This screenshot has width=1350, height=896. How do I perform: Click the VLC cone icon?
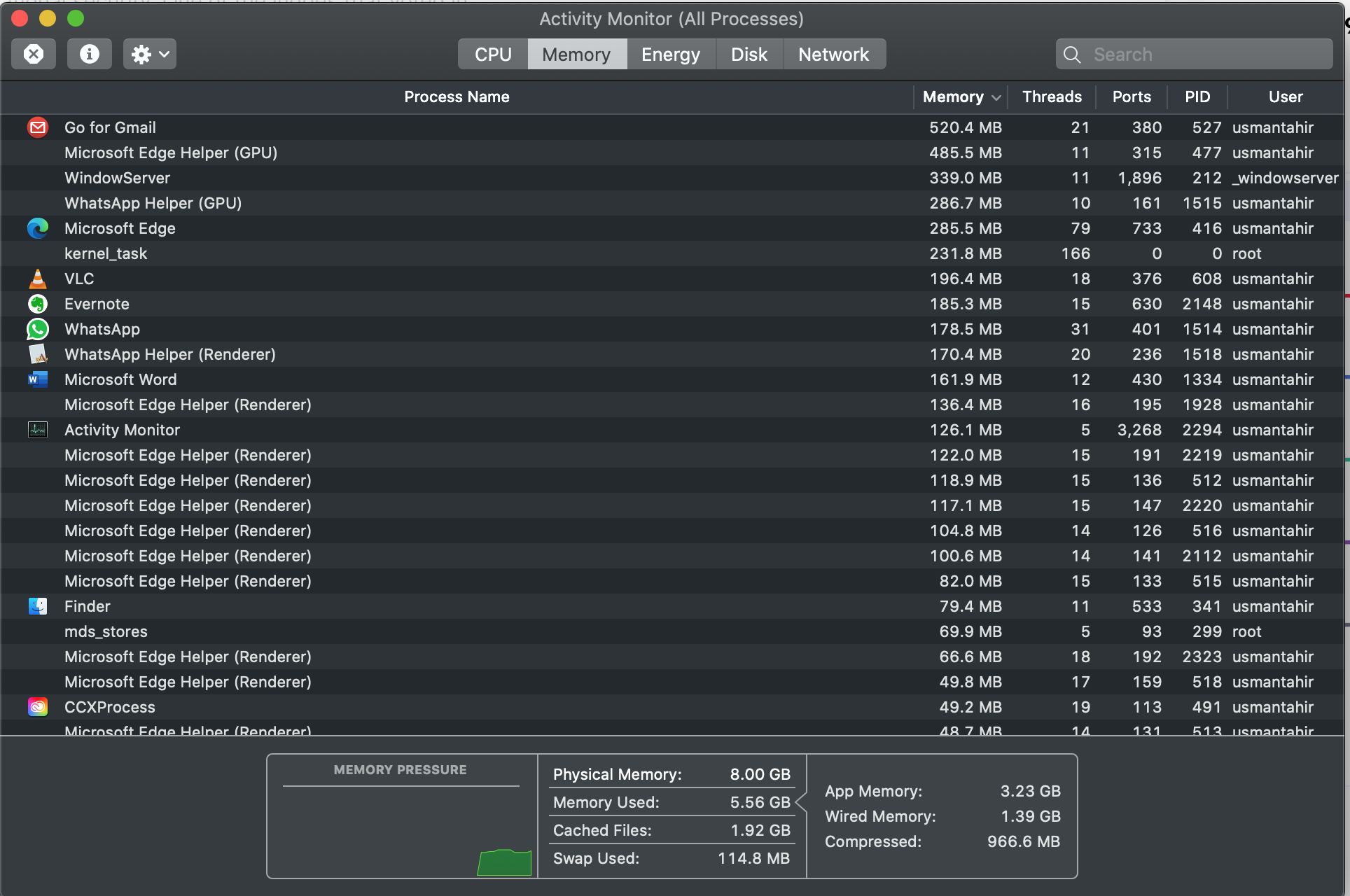pyautogui.click(x=38, y=279)
